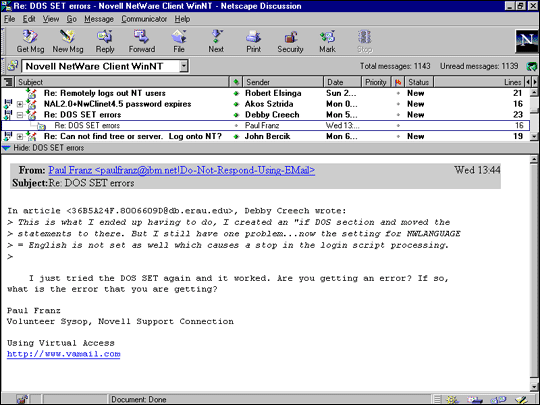
Task: Click message body scrollbar down arrow
Action: pyautogui.click(x=534, y=387)
